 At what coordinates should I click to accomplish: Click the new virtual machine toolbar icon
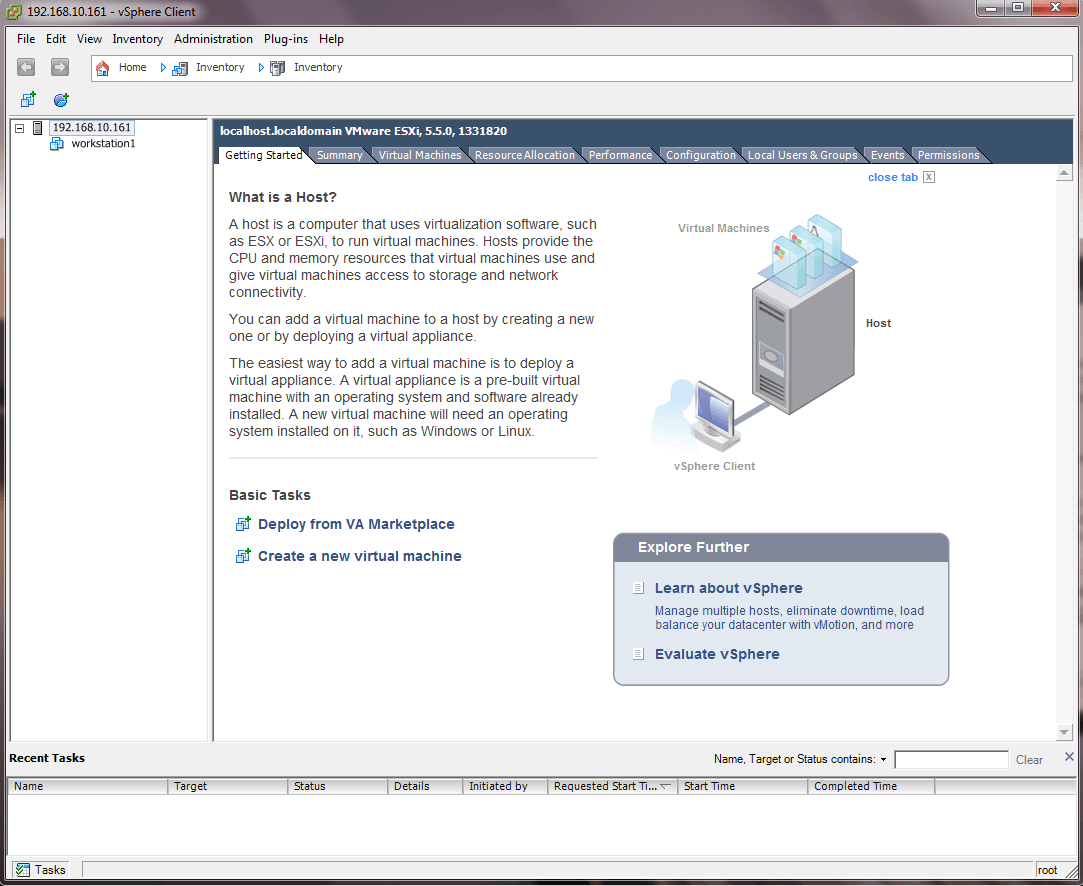[28, 100]
